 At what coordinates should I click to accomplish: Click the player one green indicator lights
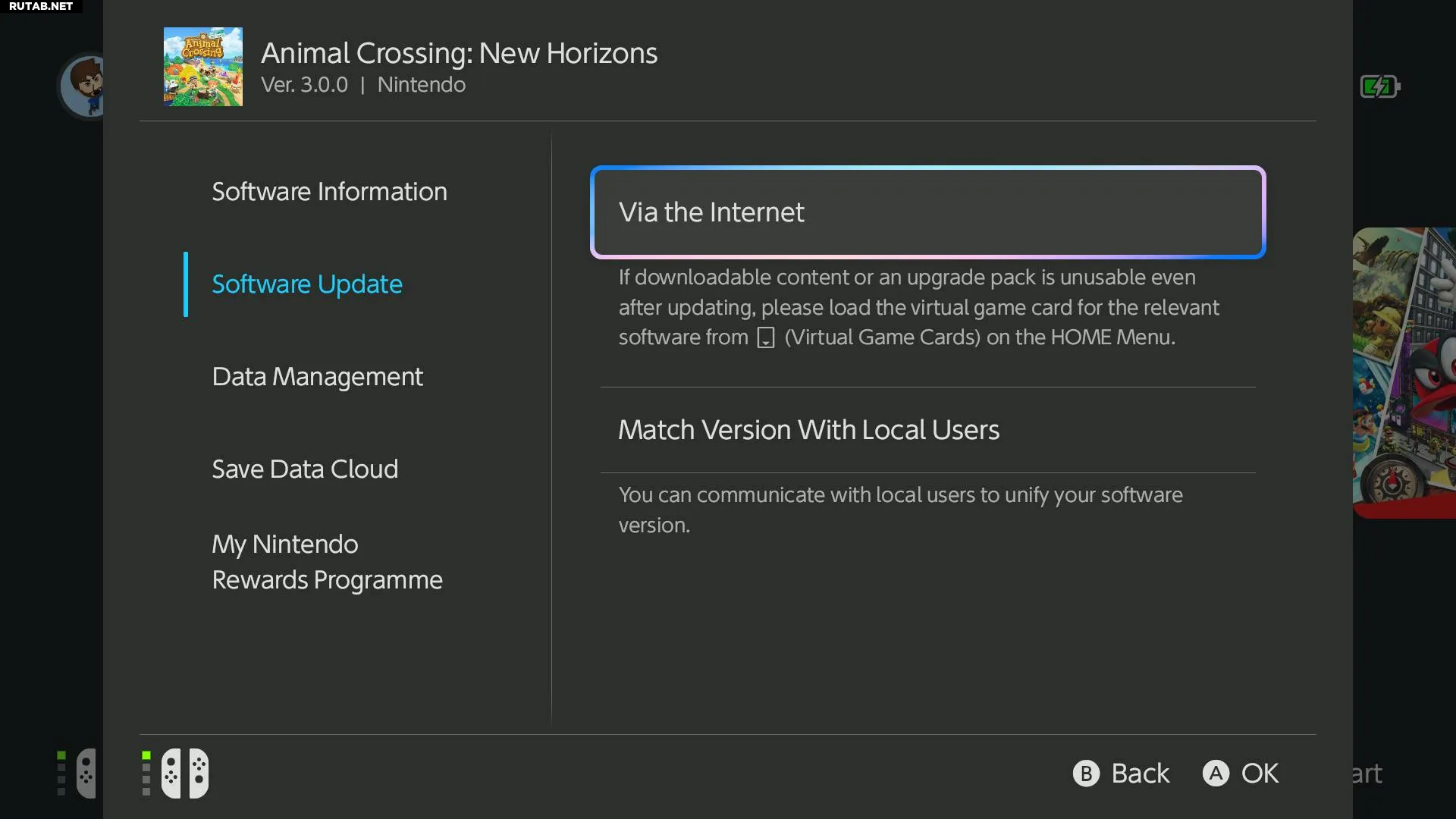146,773
